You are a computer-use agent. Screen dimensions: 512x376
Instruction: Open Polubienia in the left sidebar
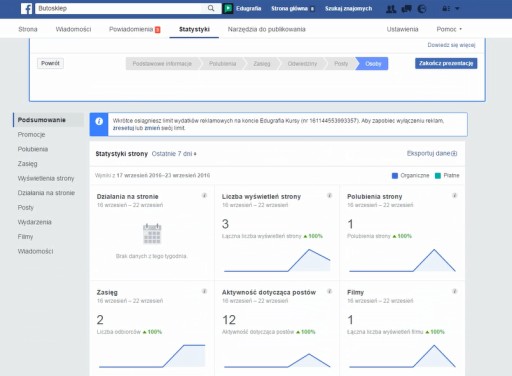tap(33, 149)
